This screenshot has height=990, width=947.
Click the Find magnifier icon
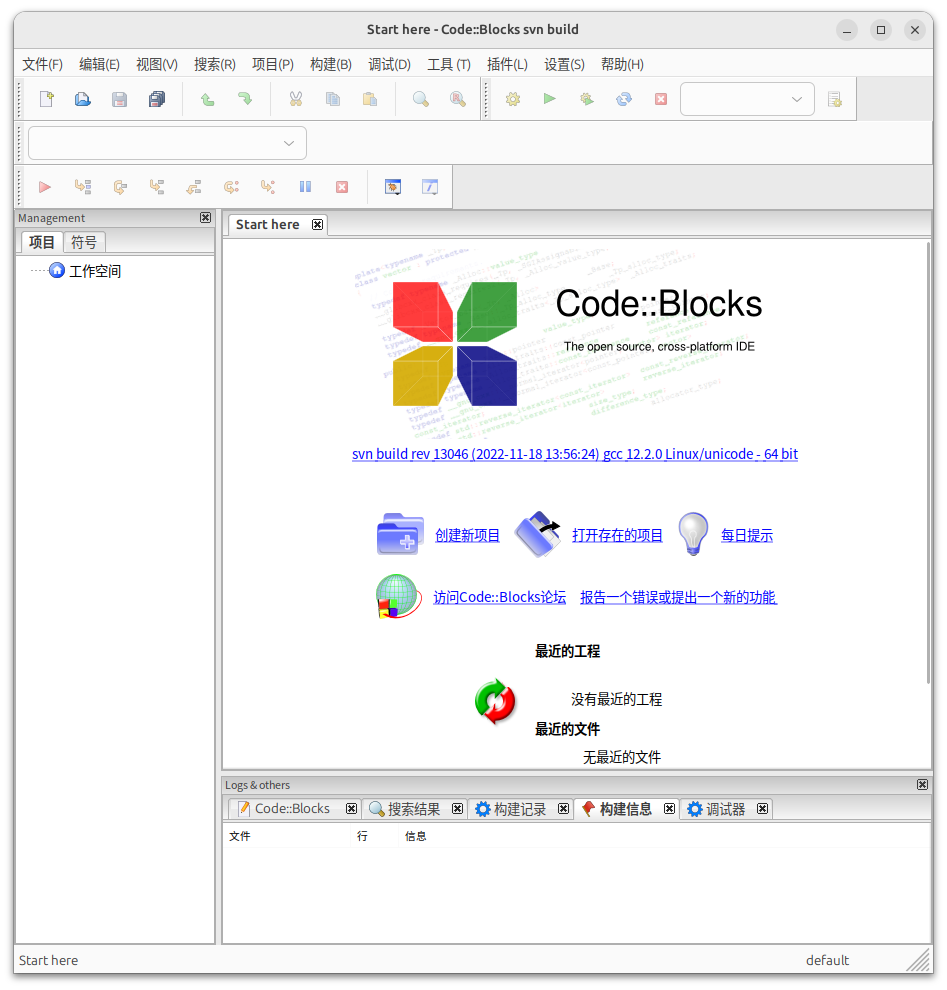420,99
